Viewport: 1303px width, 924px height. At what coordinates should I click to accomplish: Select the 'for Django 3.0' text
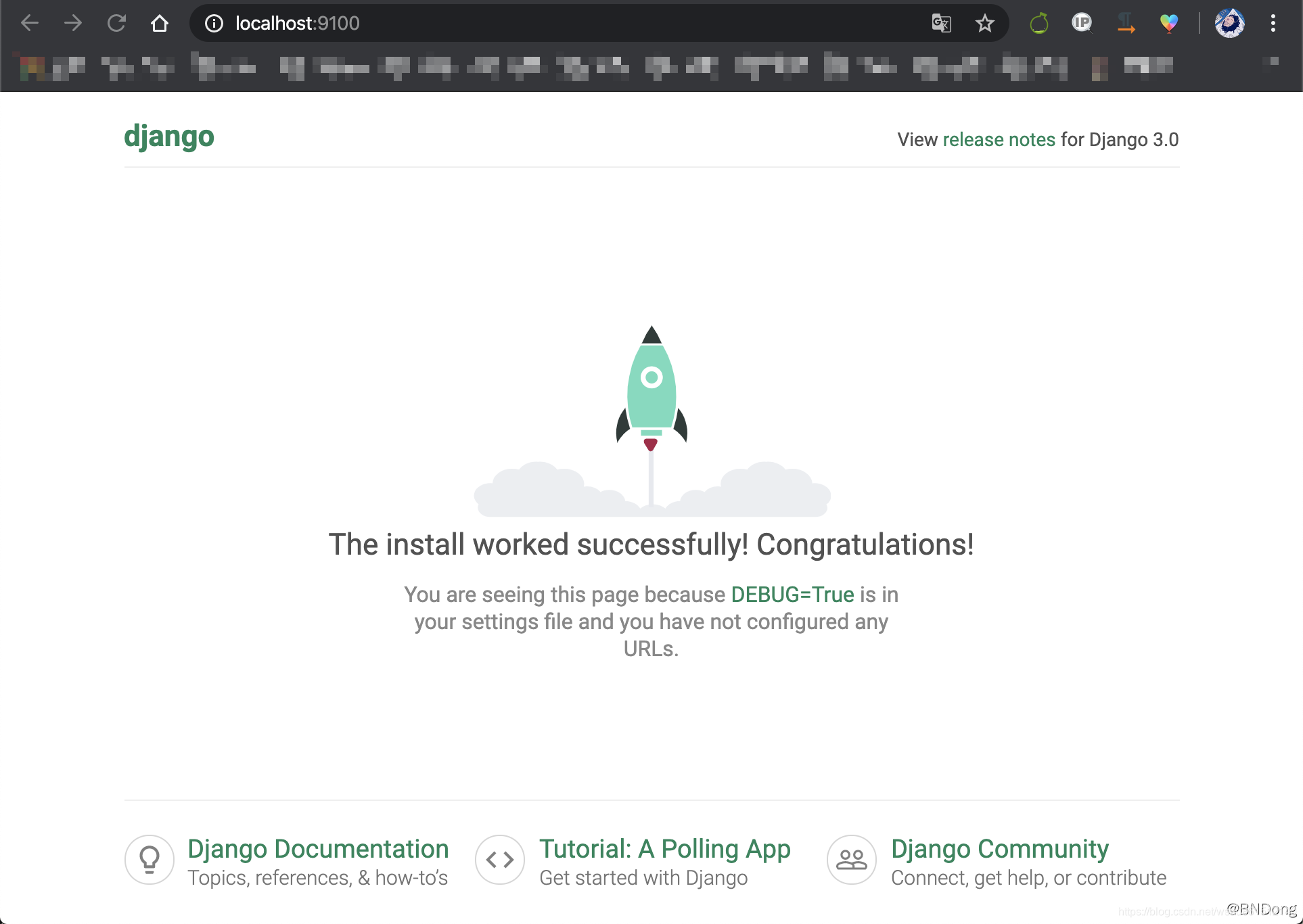pyautogui.click(x=1120, y=139)
